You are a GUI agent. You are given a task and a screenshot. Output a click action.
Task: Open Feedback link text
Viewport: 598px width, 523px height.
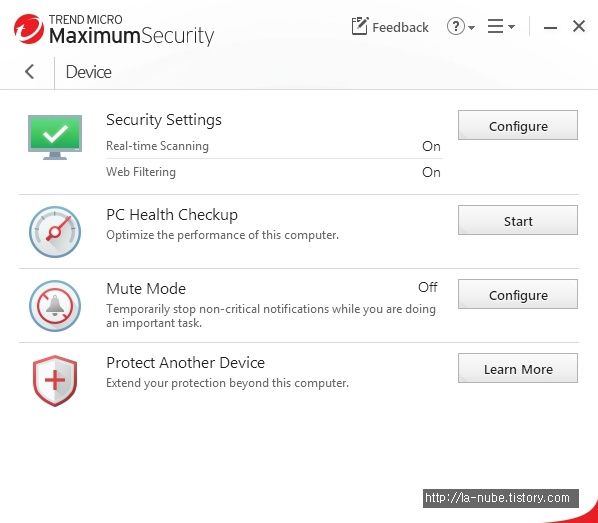click(x=400, y=27)
